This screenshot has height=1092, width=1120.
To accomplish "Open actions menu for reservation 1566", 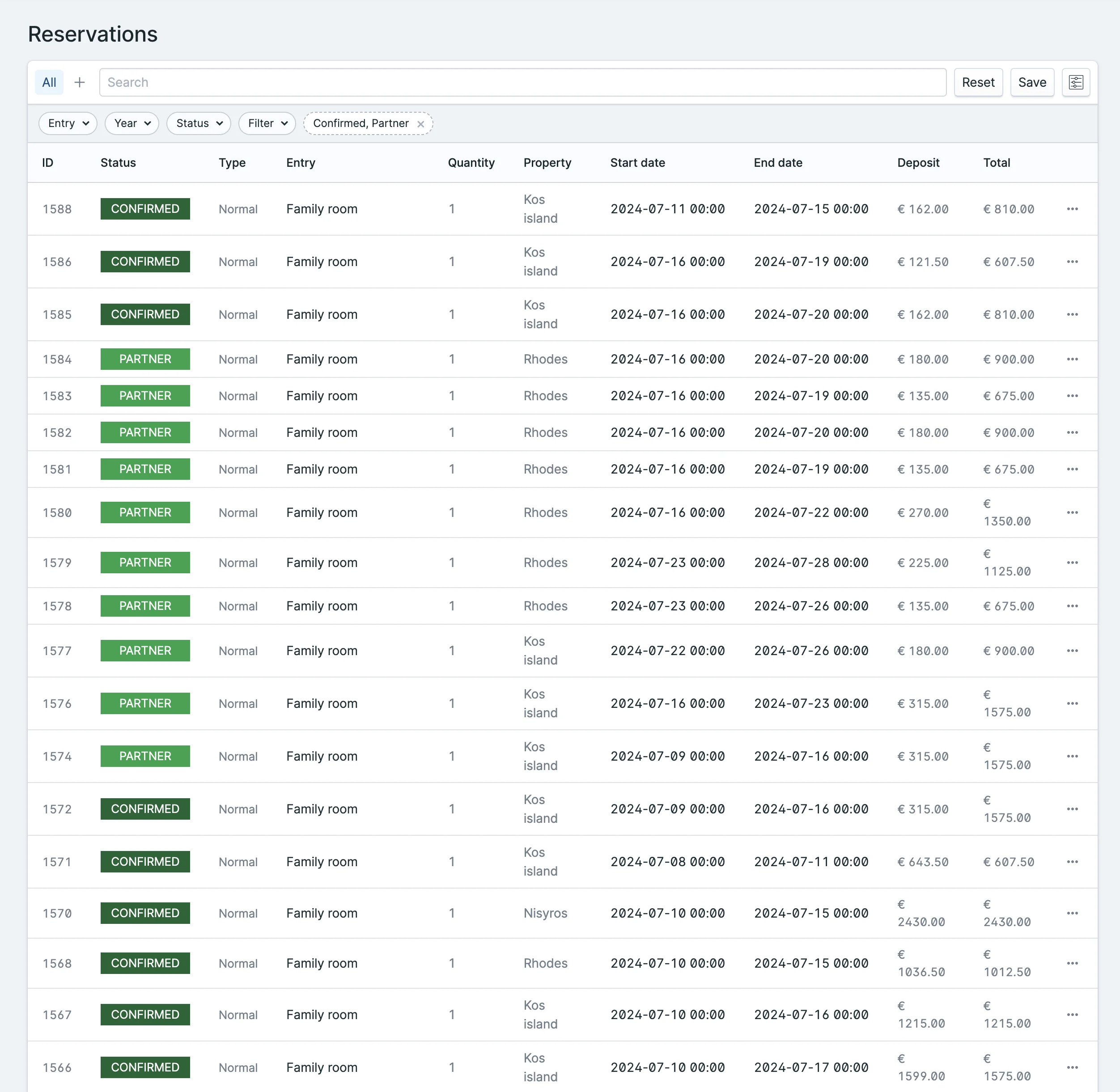I will [1072, 1067].
